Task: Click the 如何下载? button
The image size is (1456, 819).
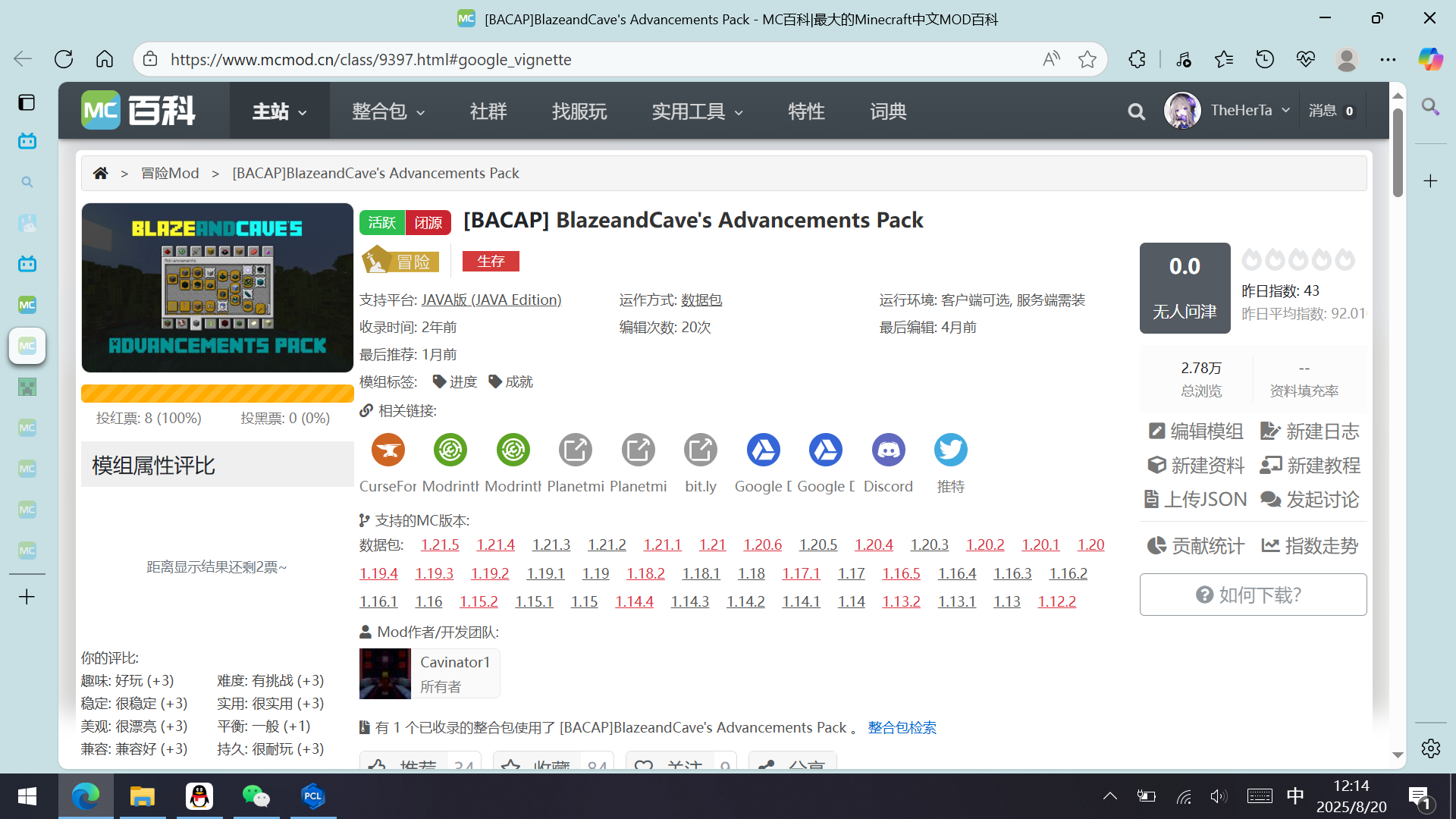Action: pos(1253,595)
